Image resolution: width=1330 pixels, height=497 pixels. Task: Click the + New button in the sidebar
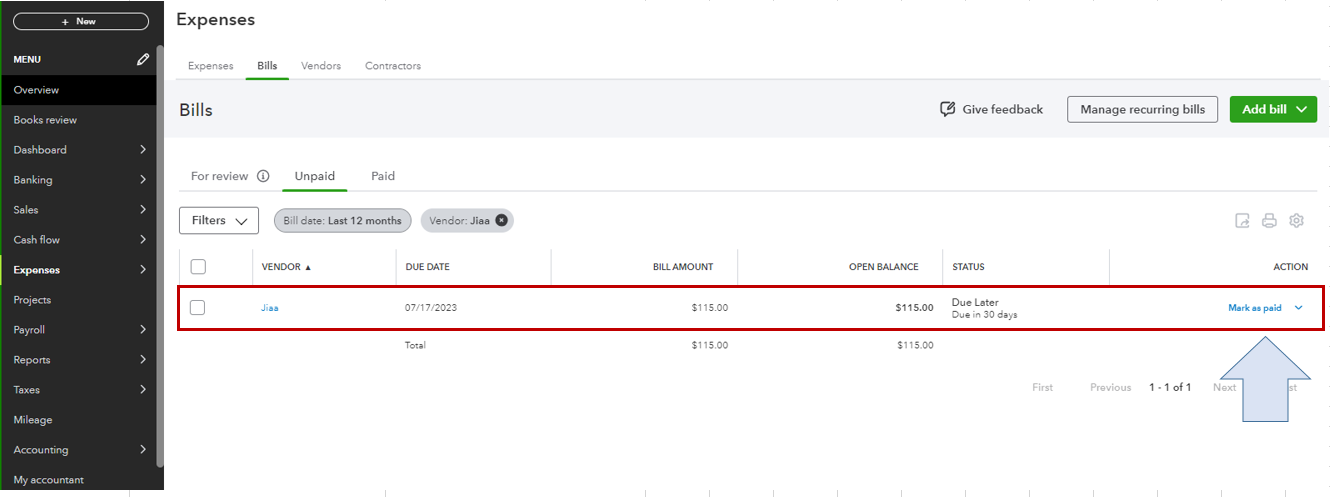[x=81, y=21]
